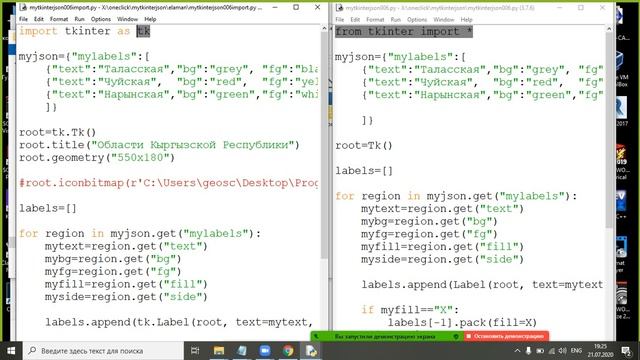
Task: Click the green screen sharing status banner
Action: coord(386,336)
